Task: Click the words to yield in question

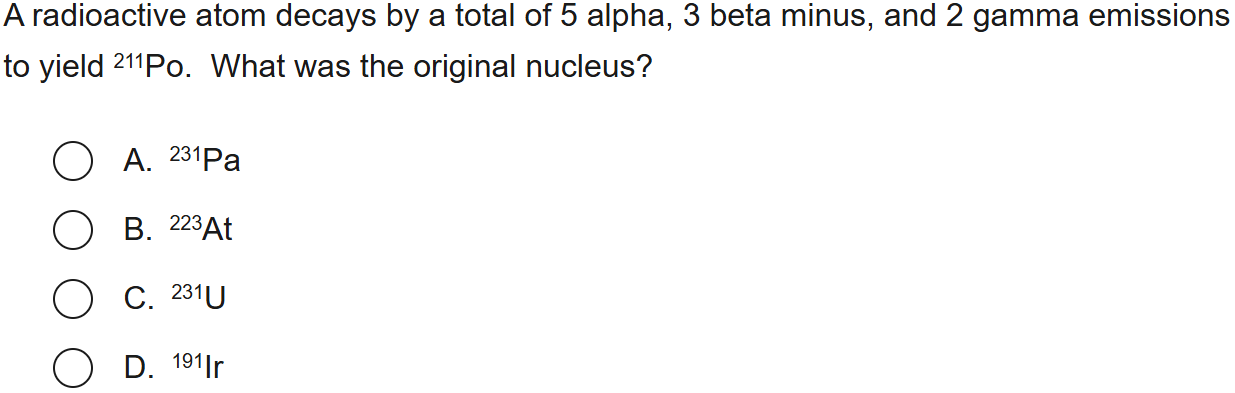Action: coord(54,68)
